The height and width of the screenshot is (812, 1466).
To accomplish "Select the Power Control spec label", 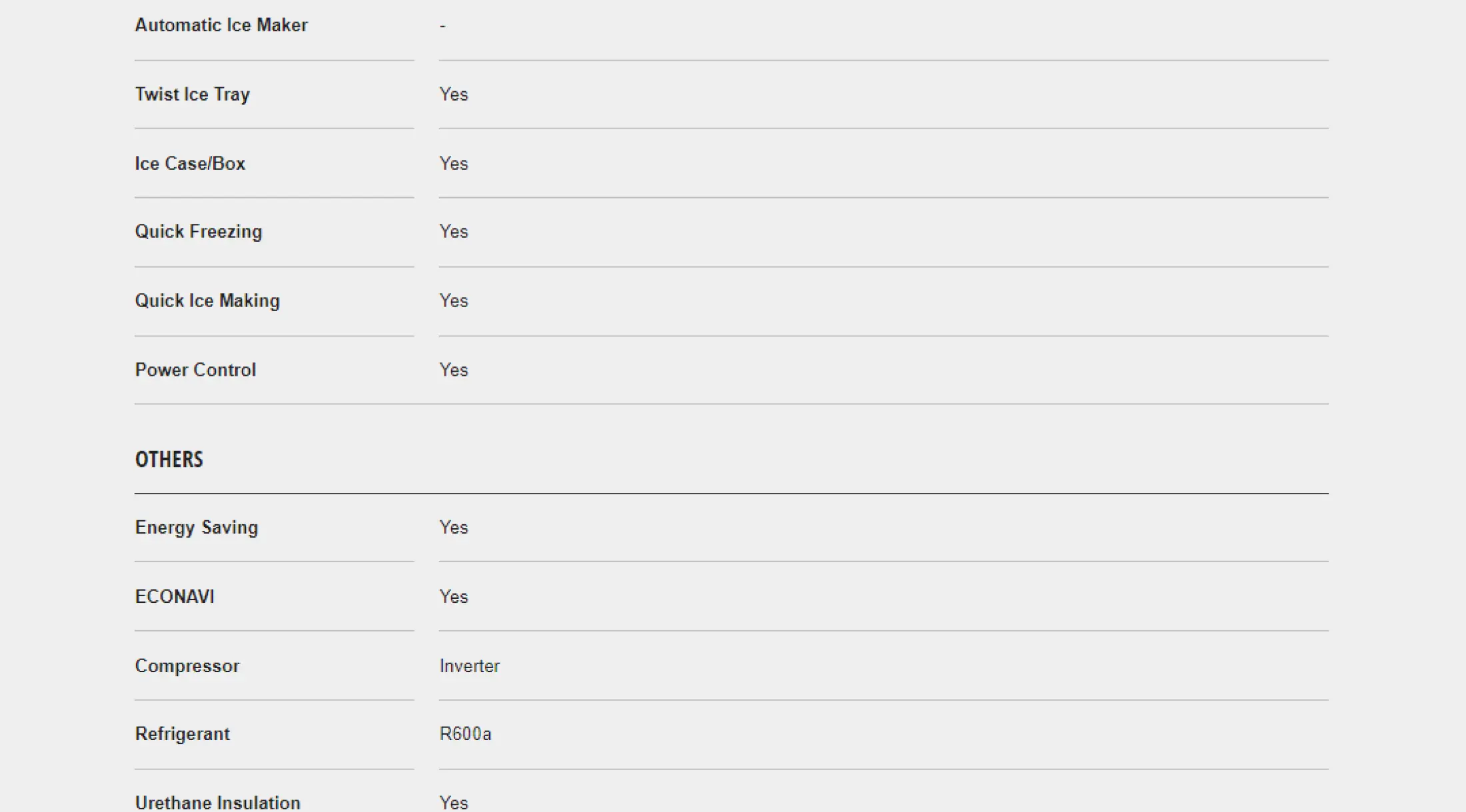I will click(195, 370).
